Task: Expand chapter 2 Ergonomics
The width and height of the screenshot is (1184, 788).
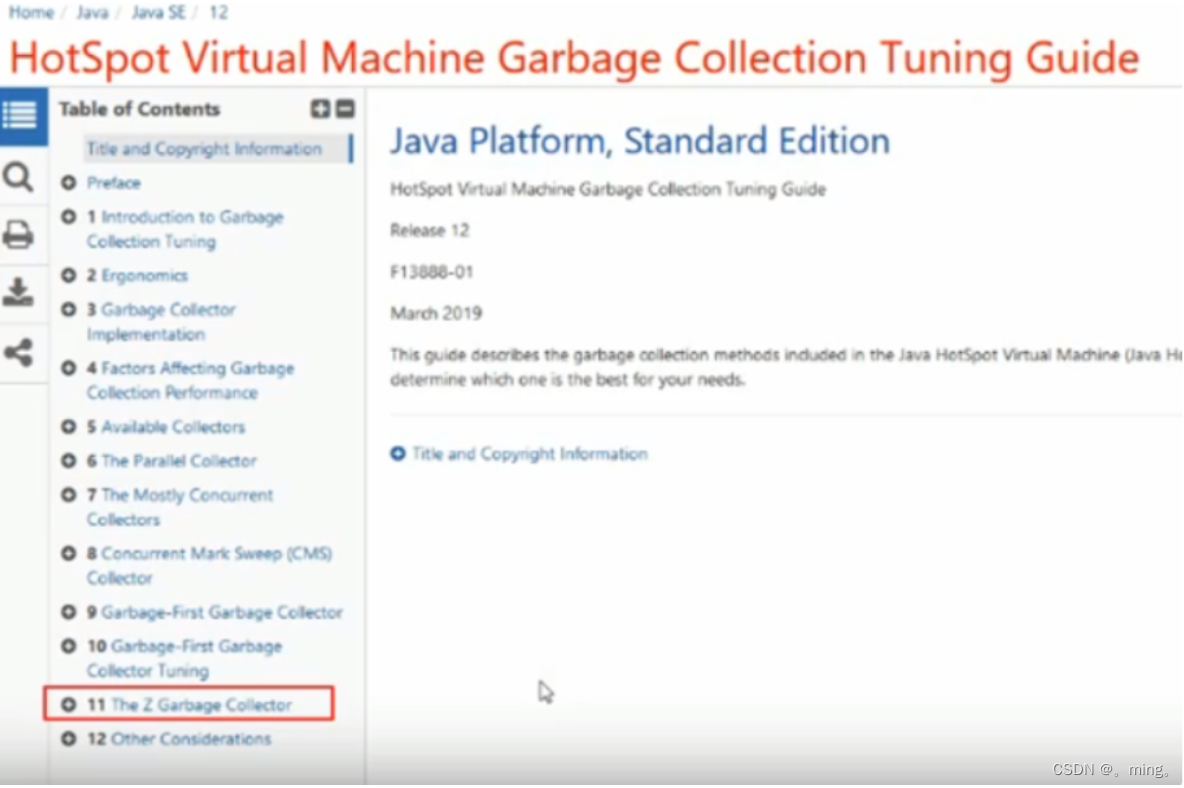Action: (x=69, y=275)
